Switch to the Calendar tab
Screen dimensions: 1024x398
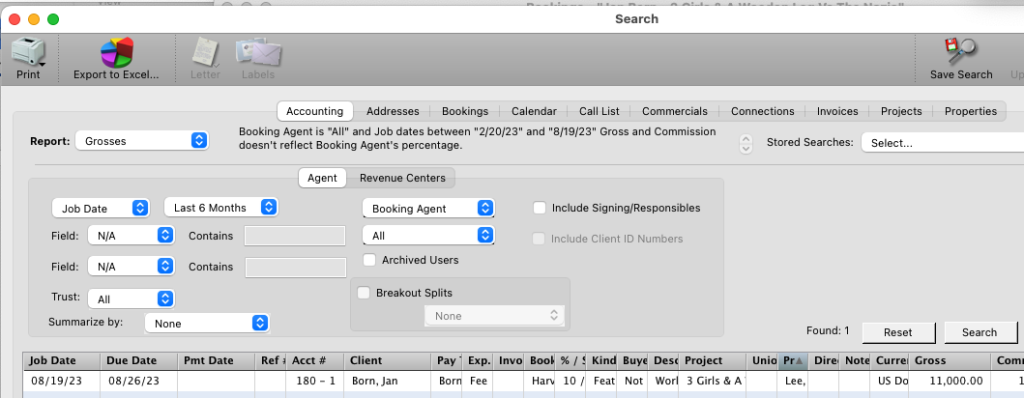pos(534,111)
